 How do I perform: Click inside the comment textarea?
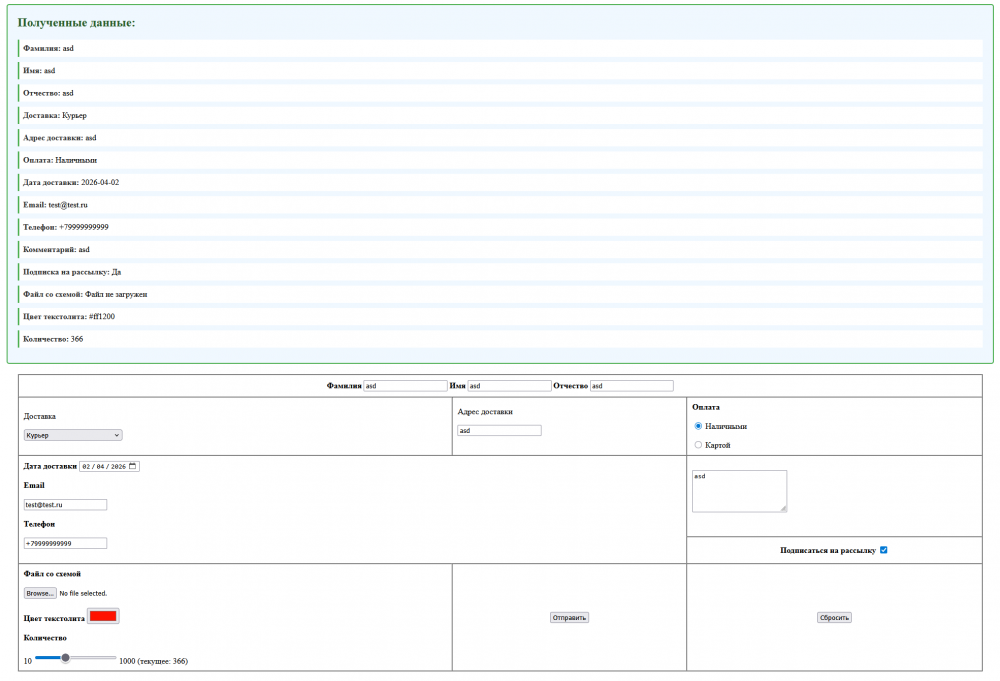point(739,491)
